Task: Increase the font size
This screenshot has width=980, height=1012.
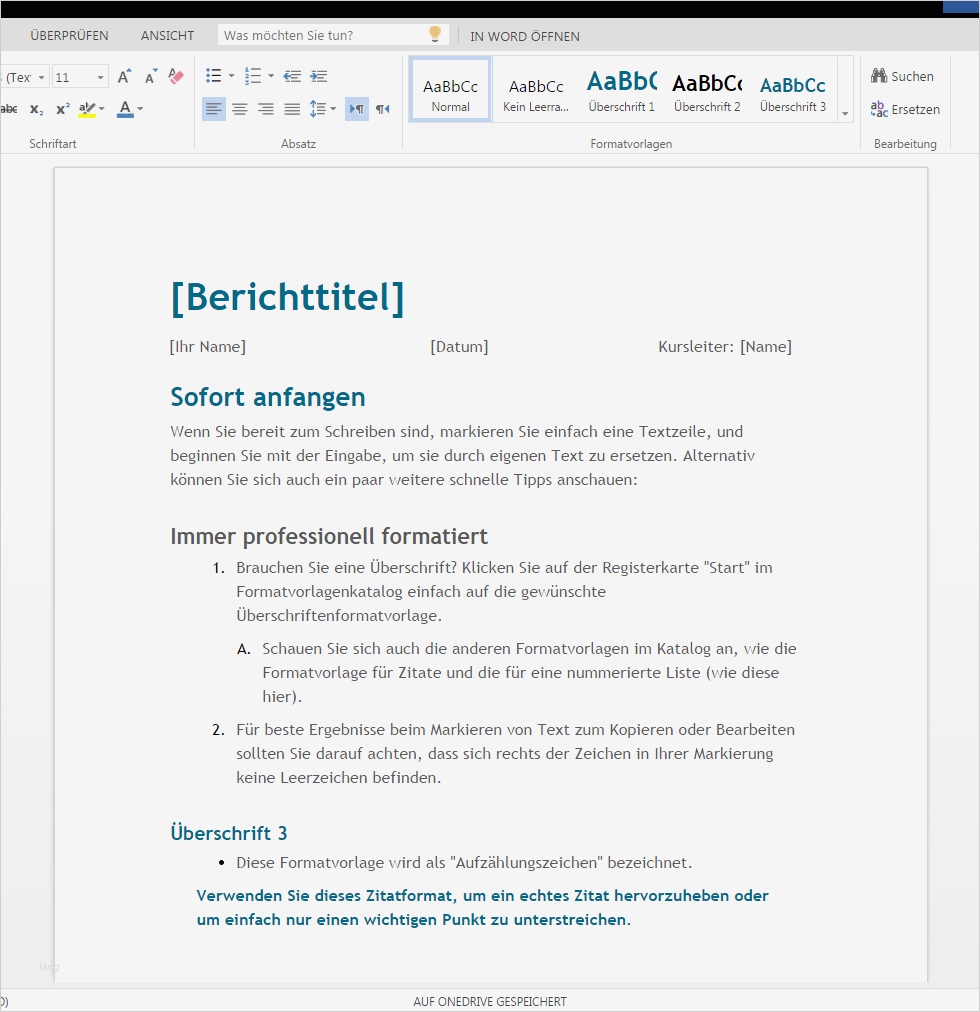Action: pos(123,76)
